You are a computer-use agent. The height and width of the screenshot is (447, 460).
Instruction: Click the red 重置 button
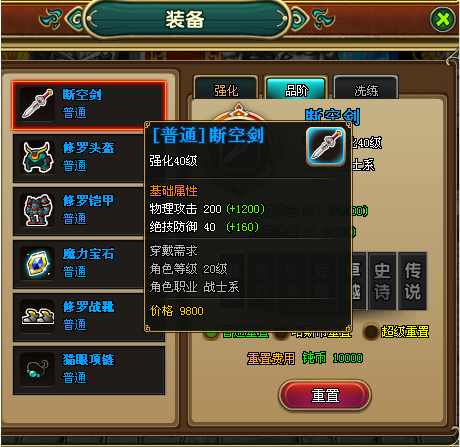(x=325, y=396)
